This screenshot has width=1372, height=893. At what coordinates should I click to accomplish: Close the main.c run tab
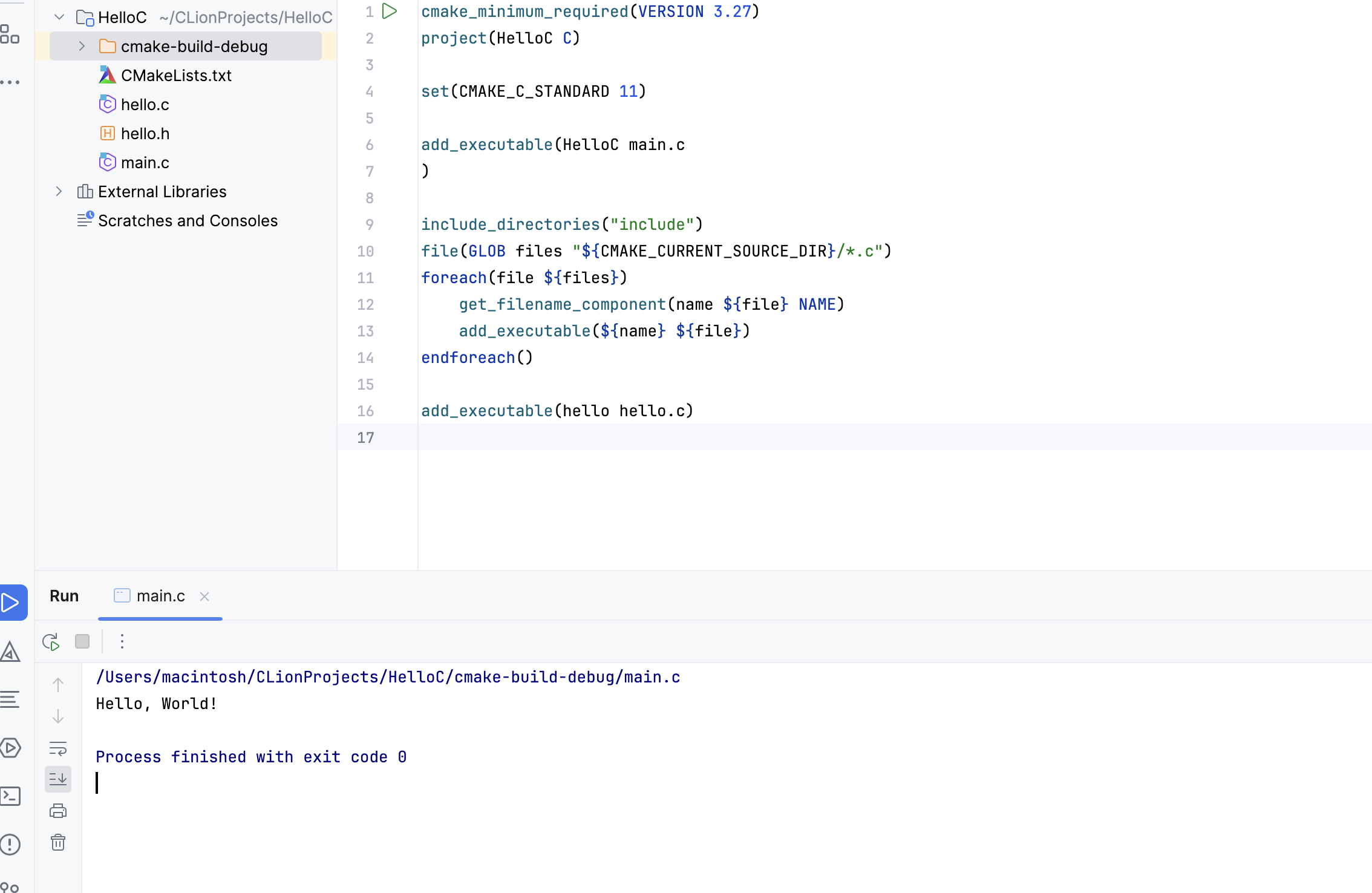pos(204,597)
